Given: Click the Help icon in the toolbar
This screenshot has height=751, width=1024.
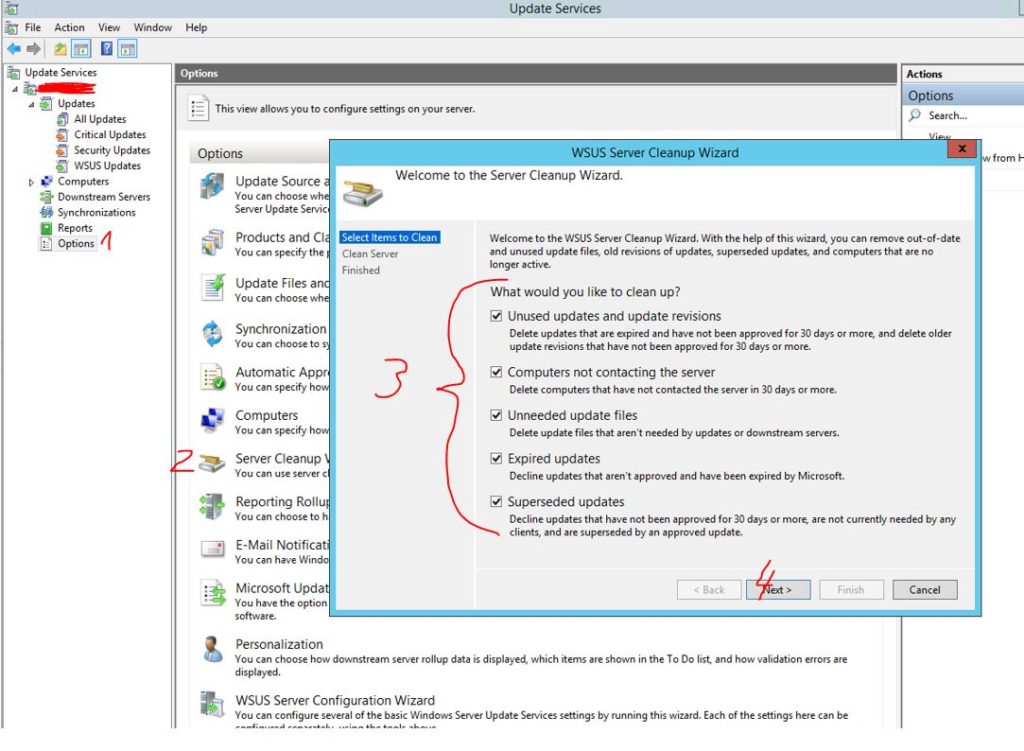Looking at the screenshot, I should point(108,46).
